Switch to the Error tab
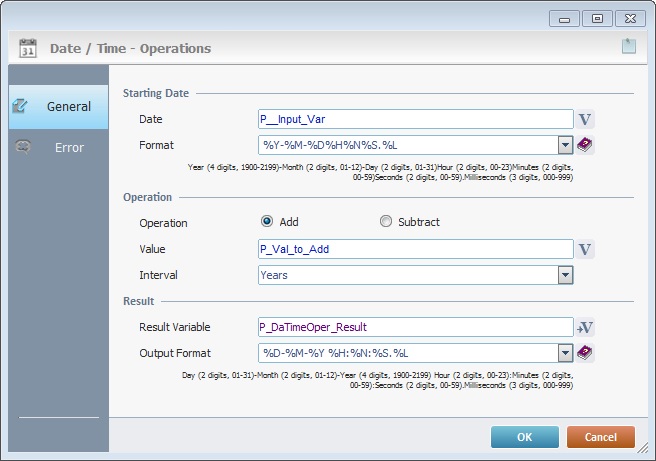 [58, 147]
